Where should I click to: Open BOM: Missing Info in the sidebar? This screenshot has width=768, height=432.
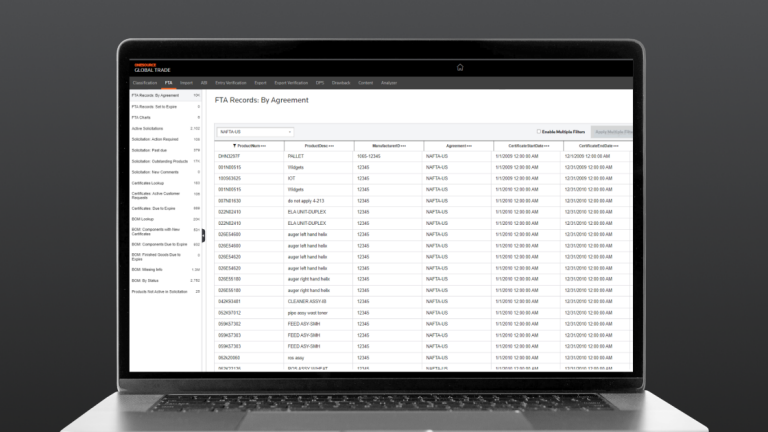tap(148, 269)
